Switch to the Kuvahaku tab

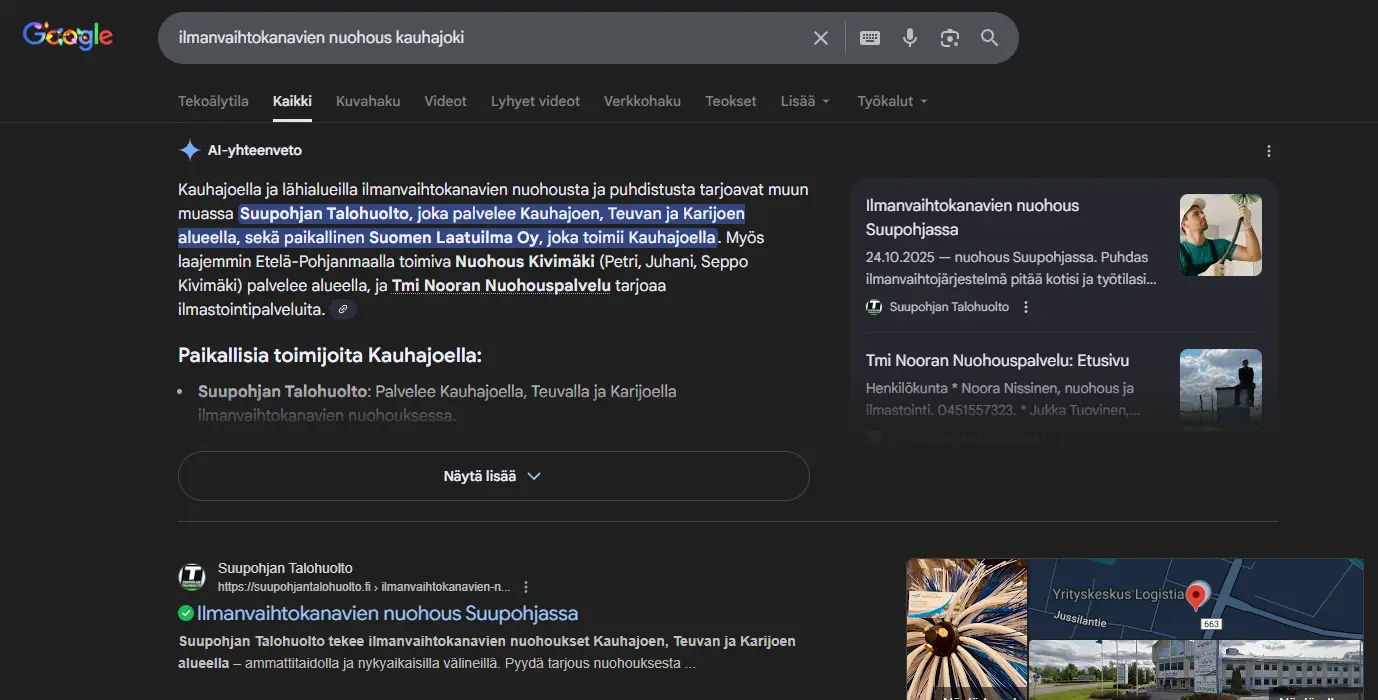pos(367,100)
